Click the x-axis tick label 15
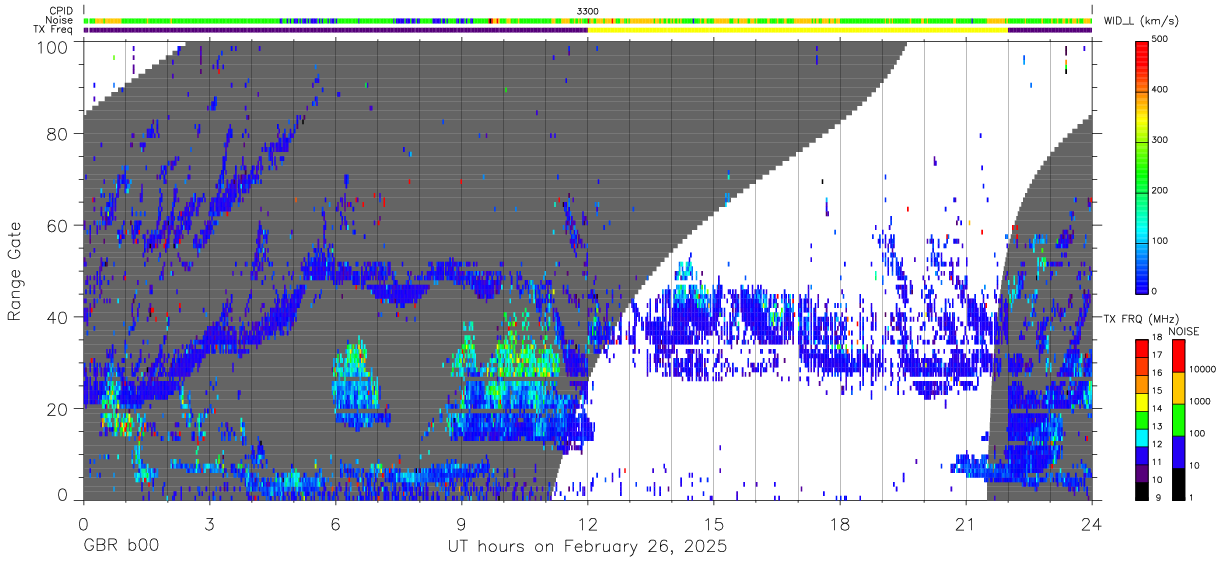 tap(714, 523)
